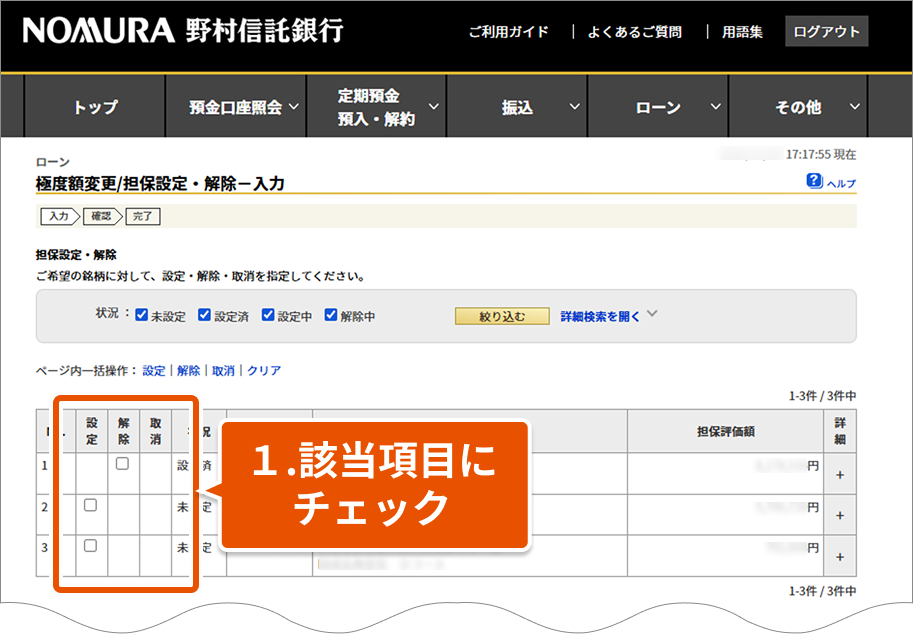
Task: Toggle the 未設定 status checkbox
Action: [142, 315]
